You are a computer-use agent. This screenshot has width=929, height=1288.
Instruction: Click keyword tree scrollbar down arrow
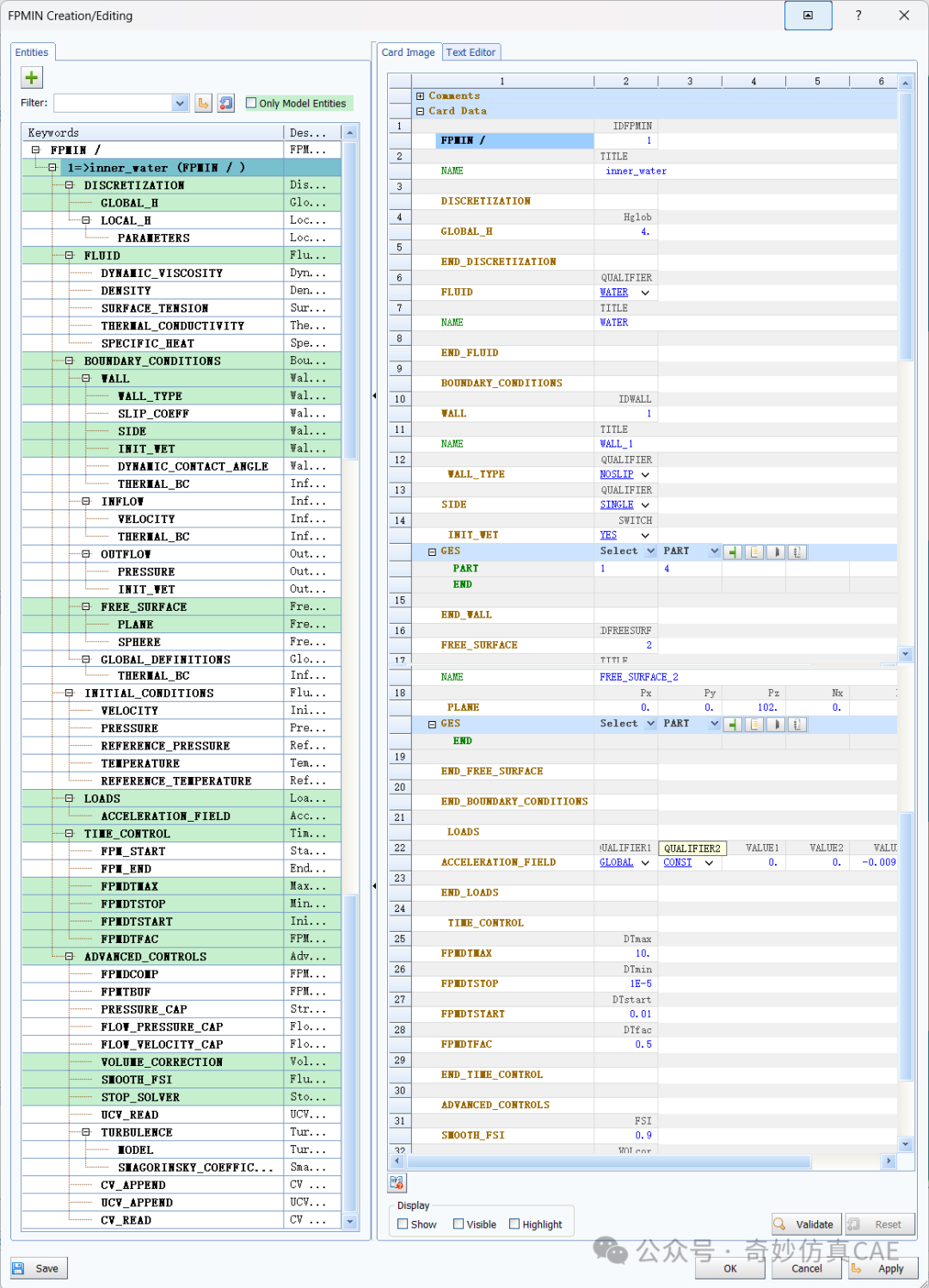(350, 1221)
